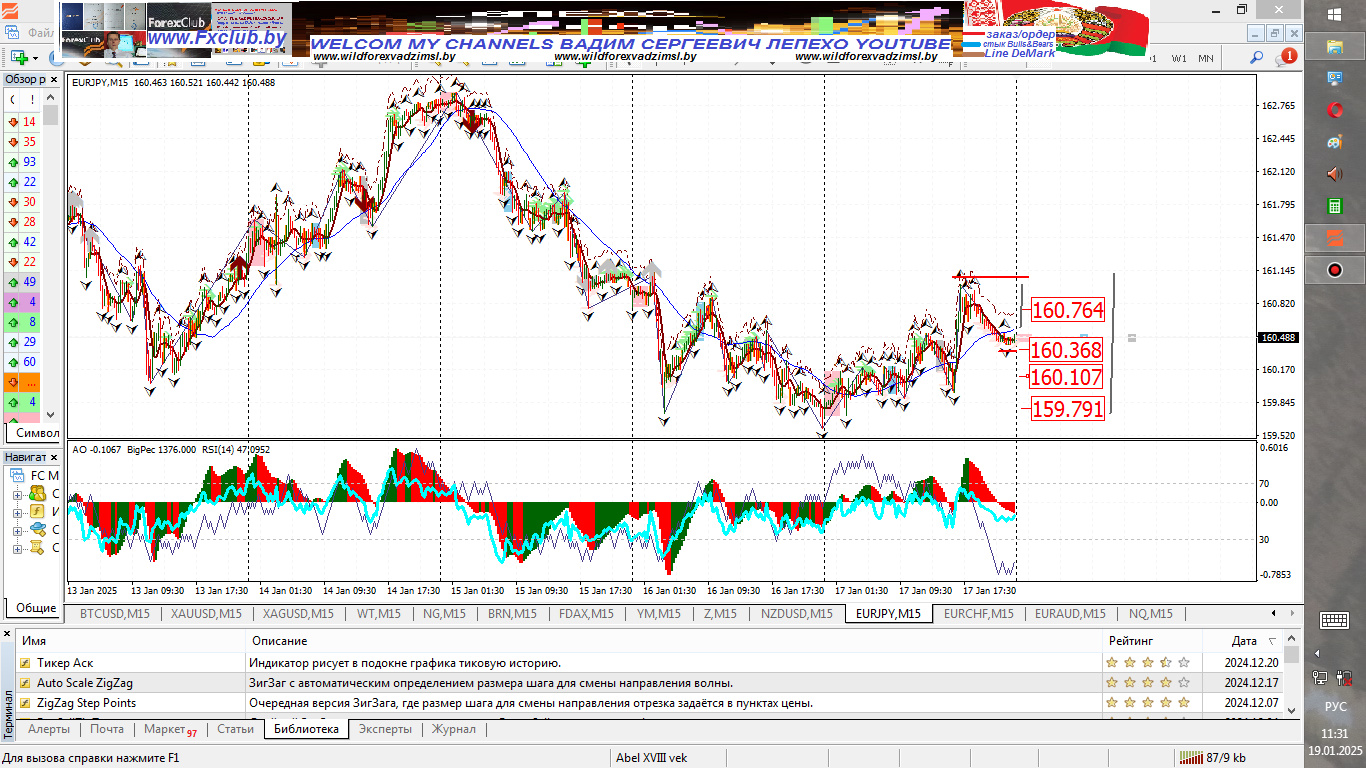Click the Abel XVIII vek profile in status bar
The height and width of the screenshot is (768, 1366).
[x=652, y=758]
